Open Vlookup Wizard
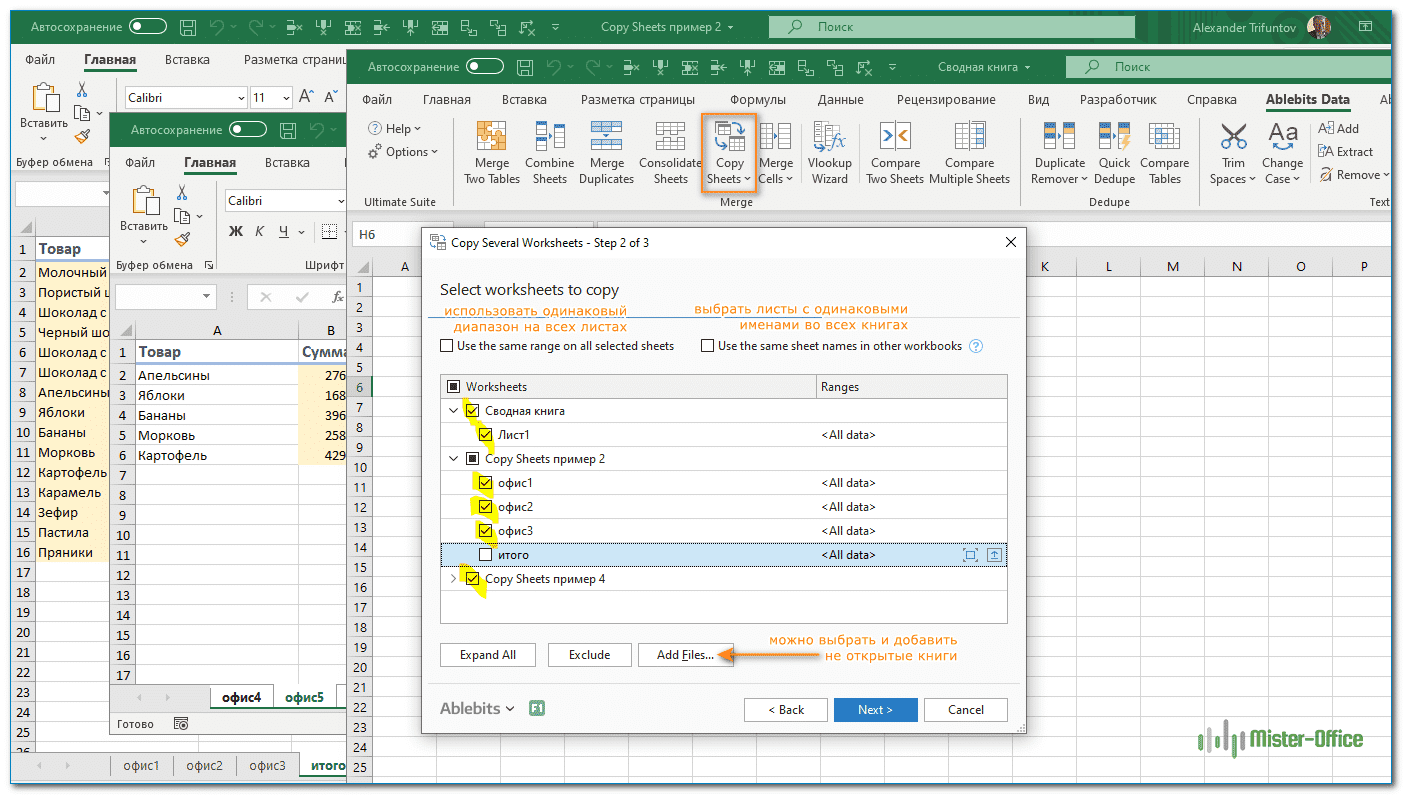1403x795 pixels. pyautogui.click(x=830, y=153)
